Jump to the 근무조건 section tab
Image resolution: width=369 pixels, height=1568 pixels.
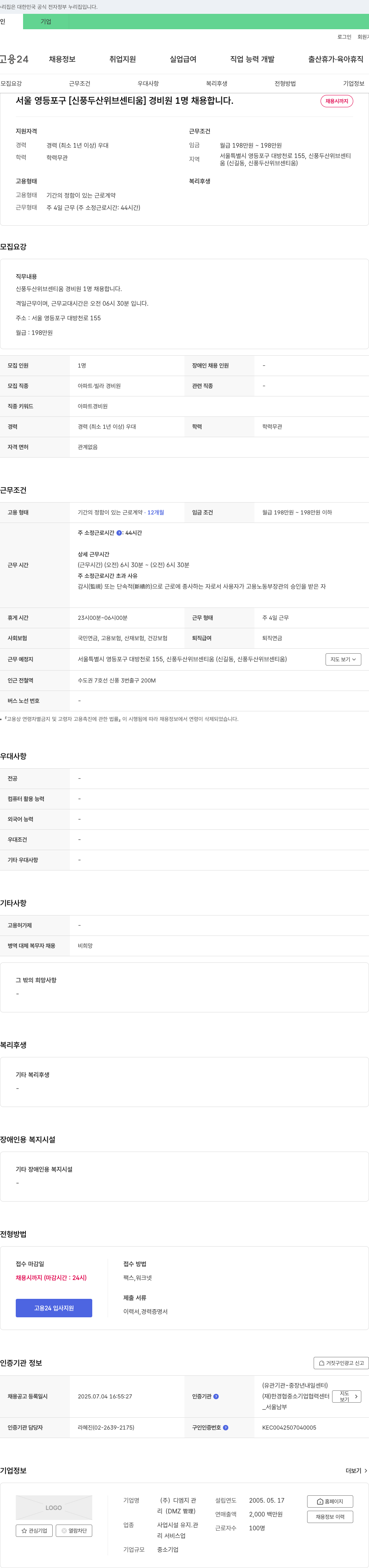pyautogui.click(x=79, y=83)
